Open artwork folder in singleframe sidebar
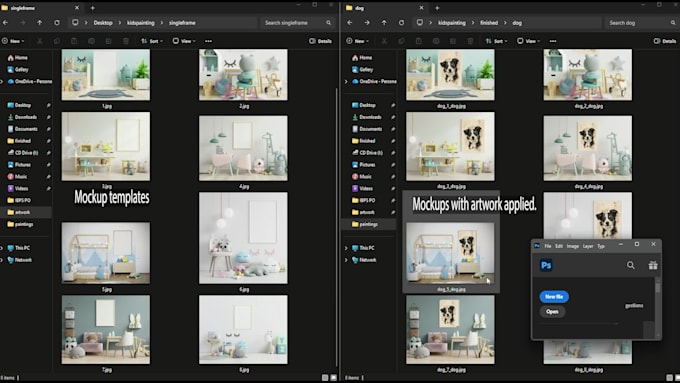Screen dimensions: 680x383 pyautogui.click(x=23, y=212)
